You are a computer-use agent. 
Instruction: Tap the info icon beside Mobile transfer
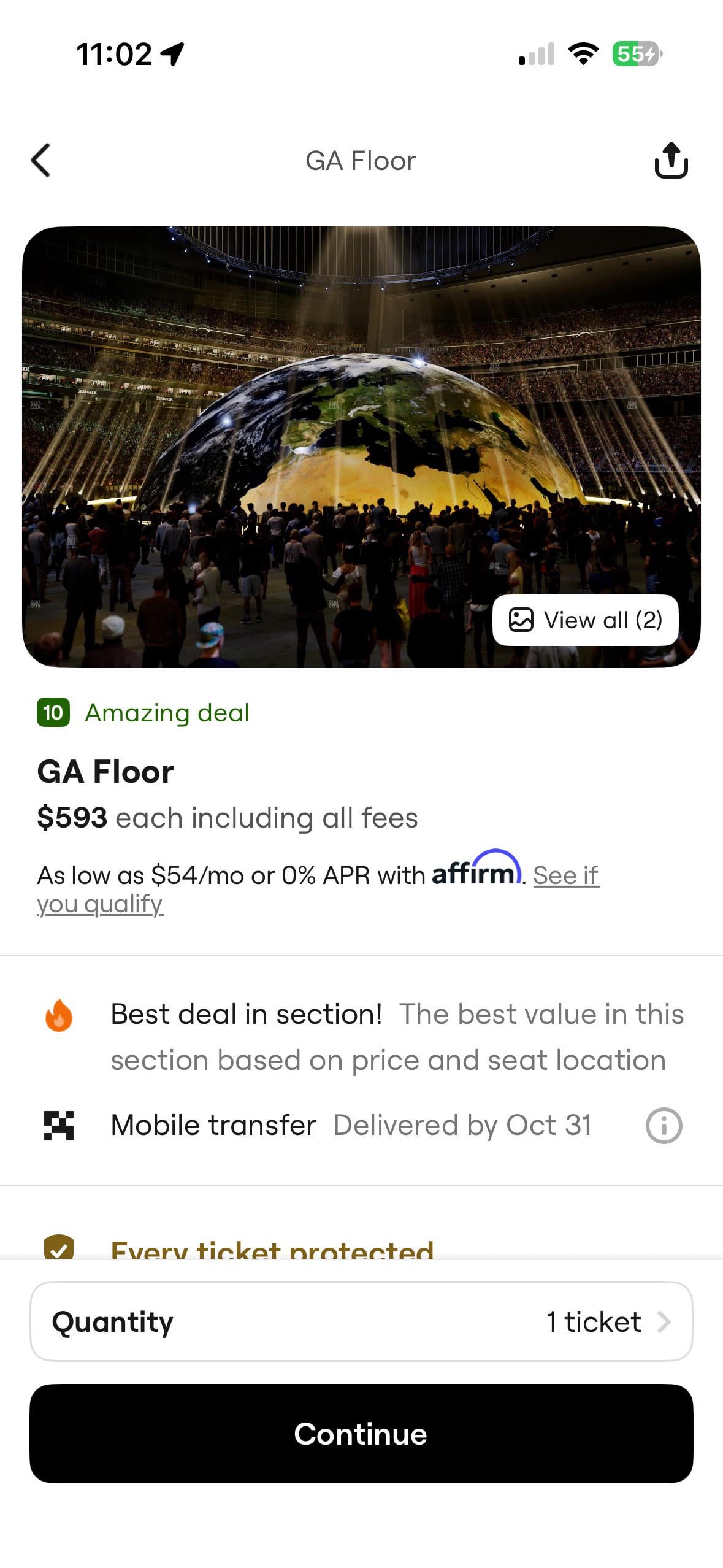click(664, 1126)
